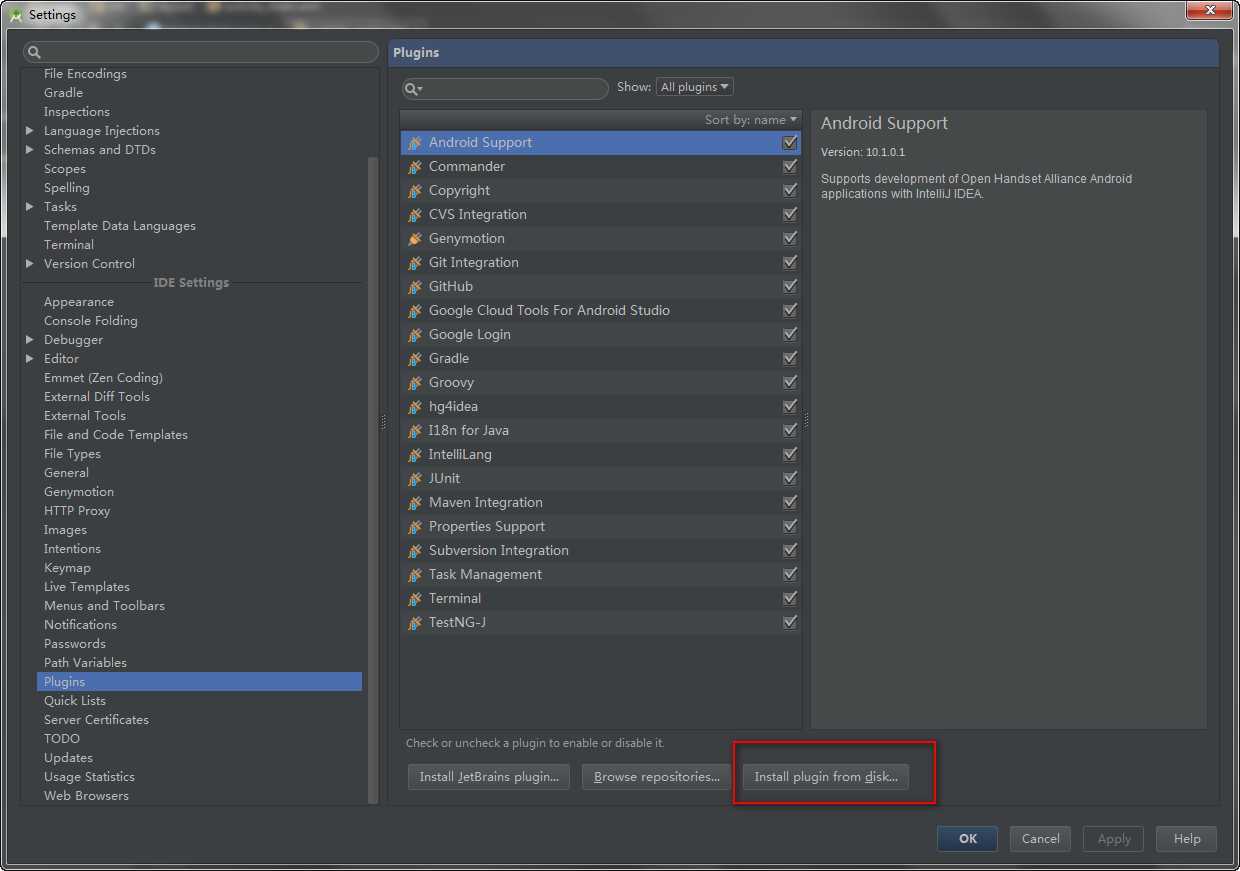Expand the Version Control tree node
Screen dimensions: 1240x871
pos(30,264)
